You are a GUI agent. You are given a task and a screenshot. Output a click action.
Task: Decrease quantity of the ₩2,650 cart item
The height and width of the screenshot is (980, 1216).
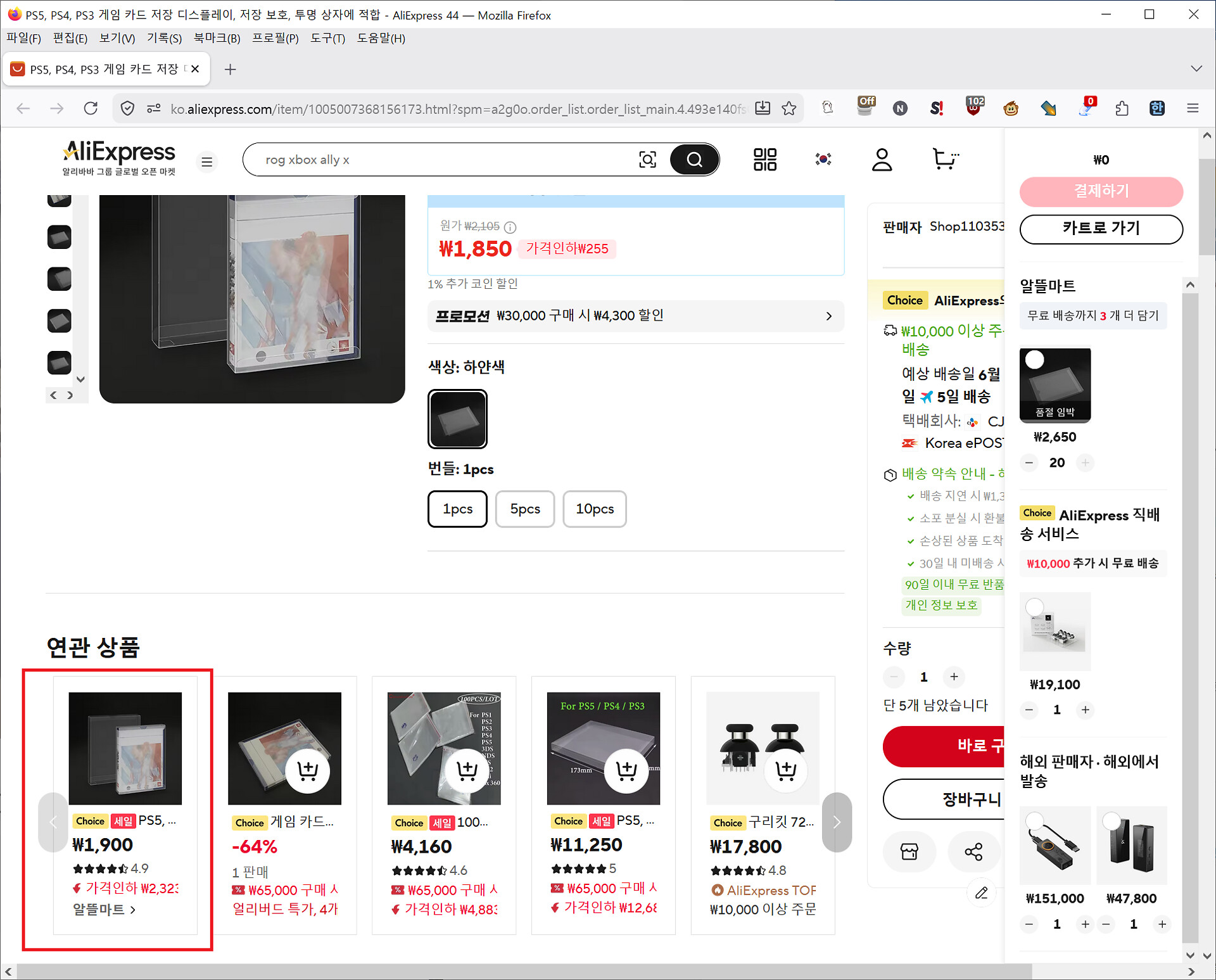pyautogui.click(x=1029, y=463)
